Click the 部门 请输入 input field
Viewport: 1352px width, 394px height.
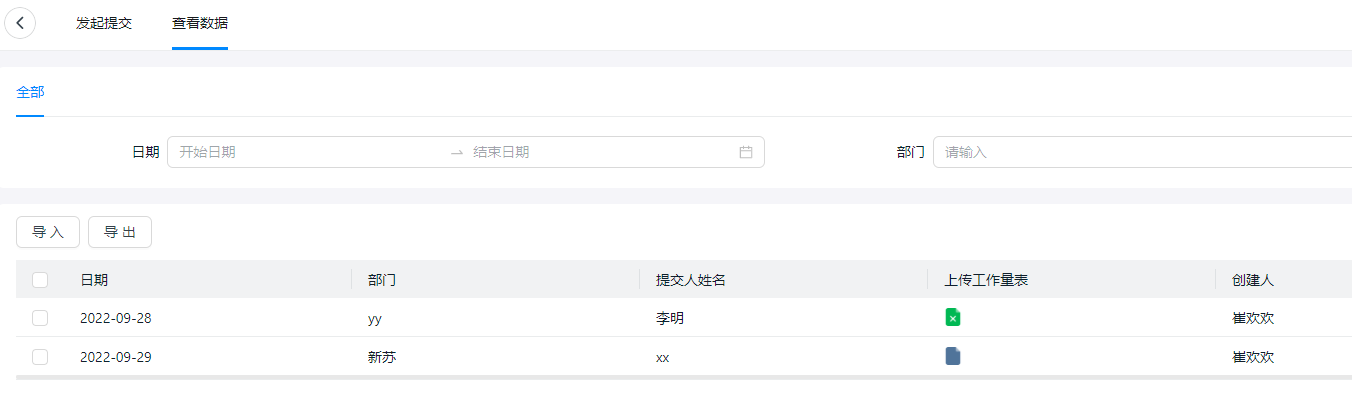[x=1142, y=152]
